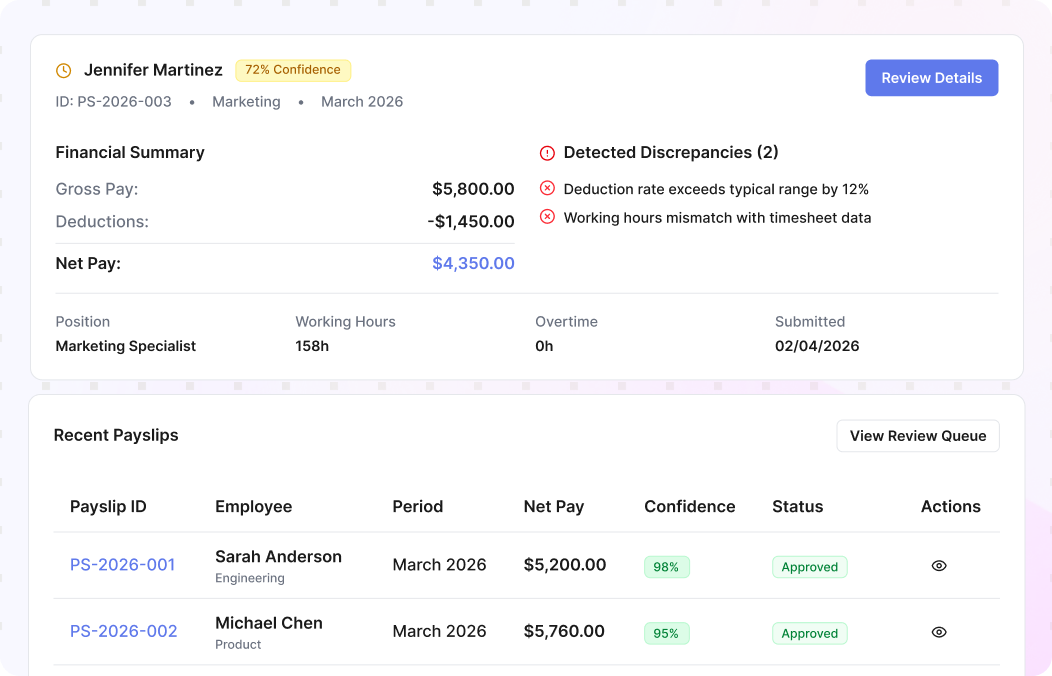Click the 72% Confidence badge
Viewport: 1052px width, 676px height.
click(293, 70)
